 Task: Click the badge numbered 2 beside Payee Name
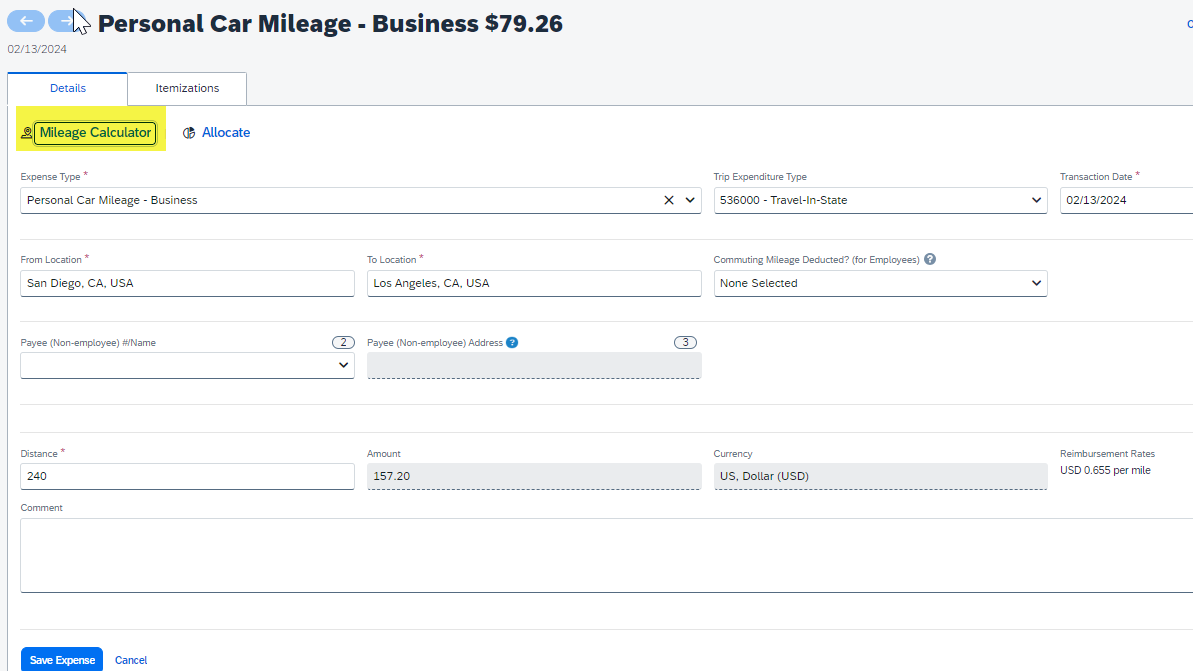tap(343, 342)
